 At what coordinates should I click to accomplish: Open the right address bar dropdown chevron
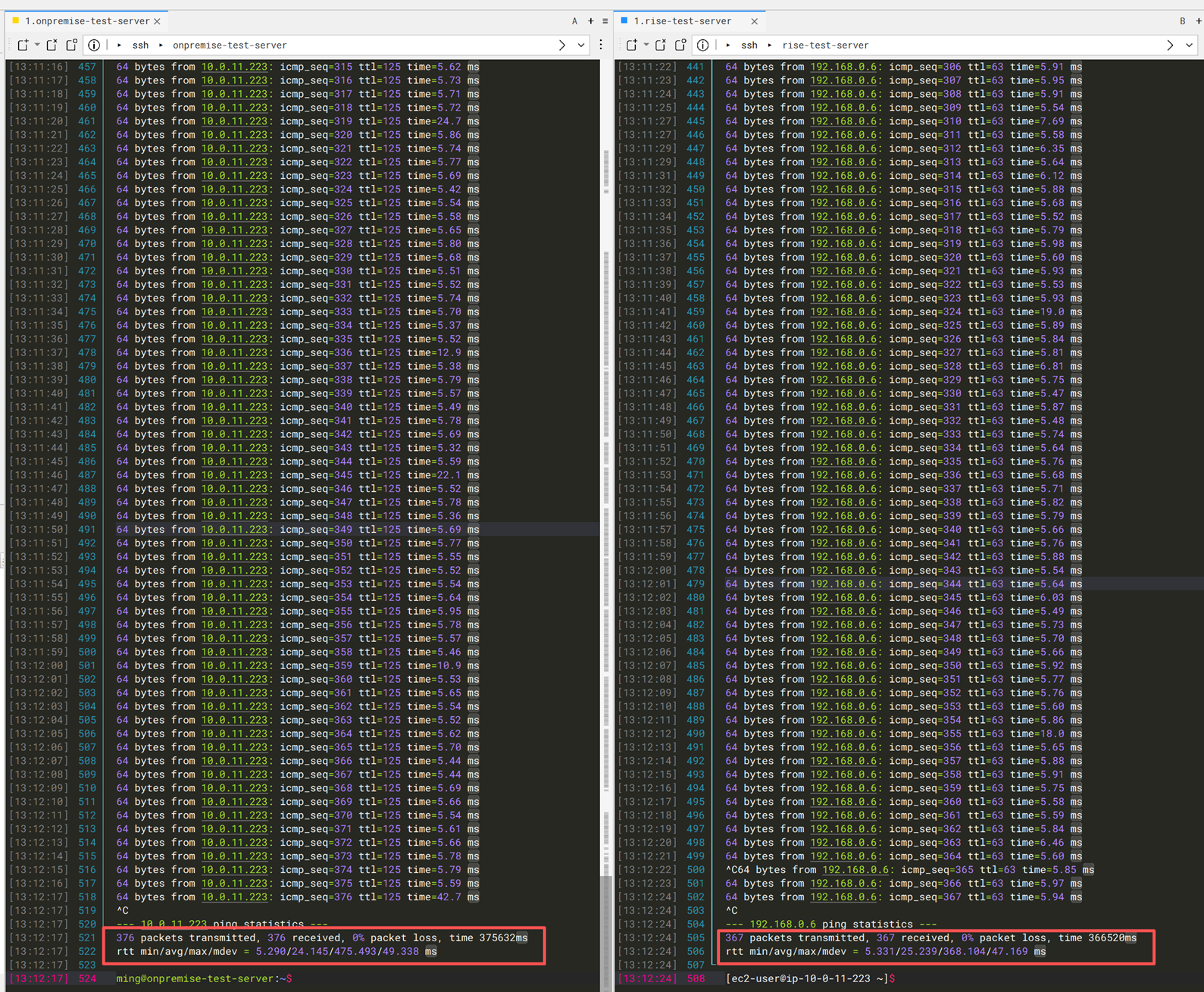(x=1190, y=45)
